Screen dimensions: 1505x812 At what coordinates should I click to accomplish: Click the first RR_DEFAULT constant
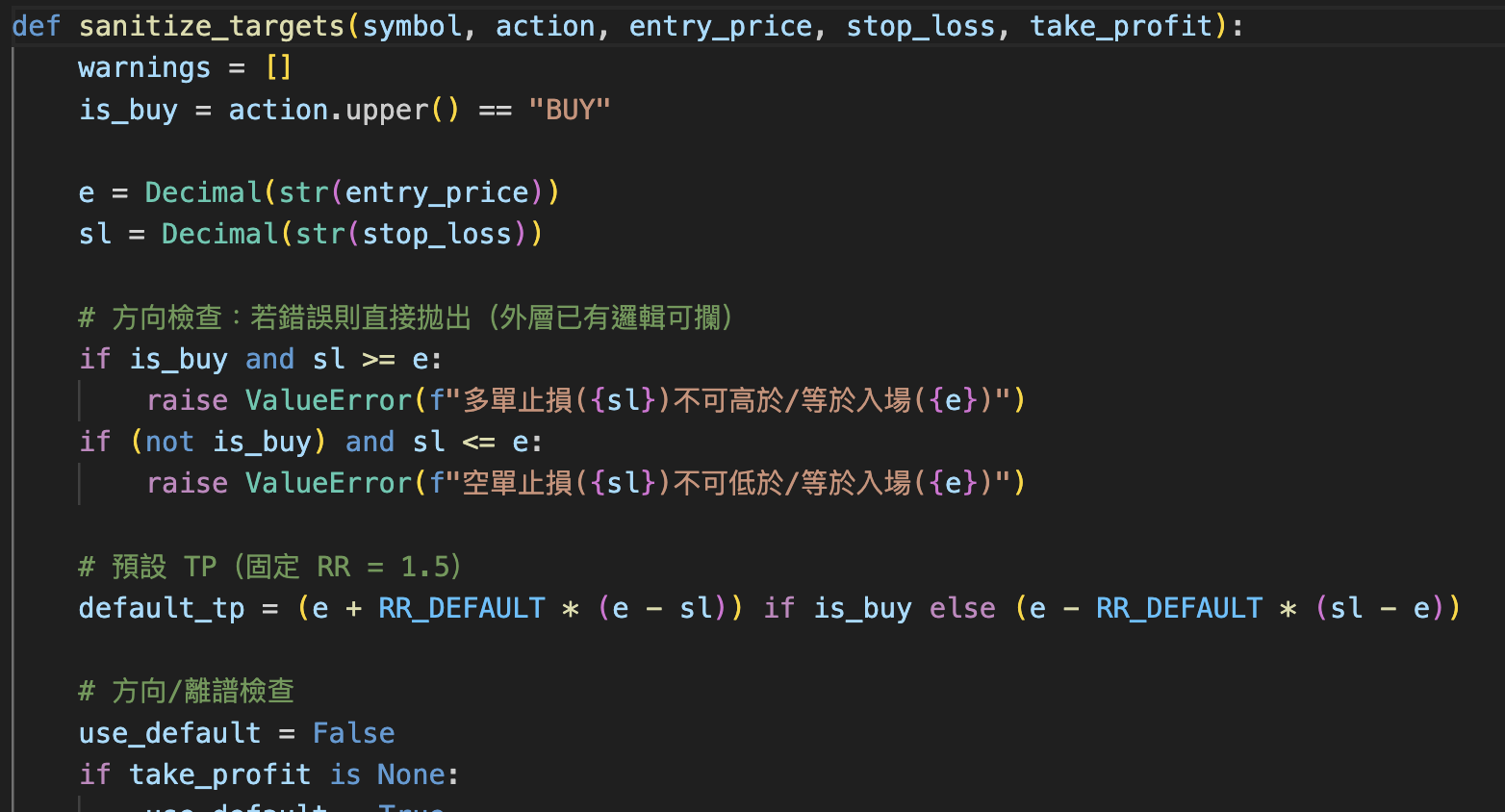point(462,608)
